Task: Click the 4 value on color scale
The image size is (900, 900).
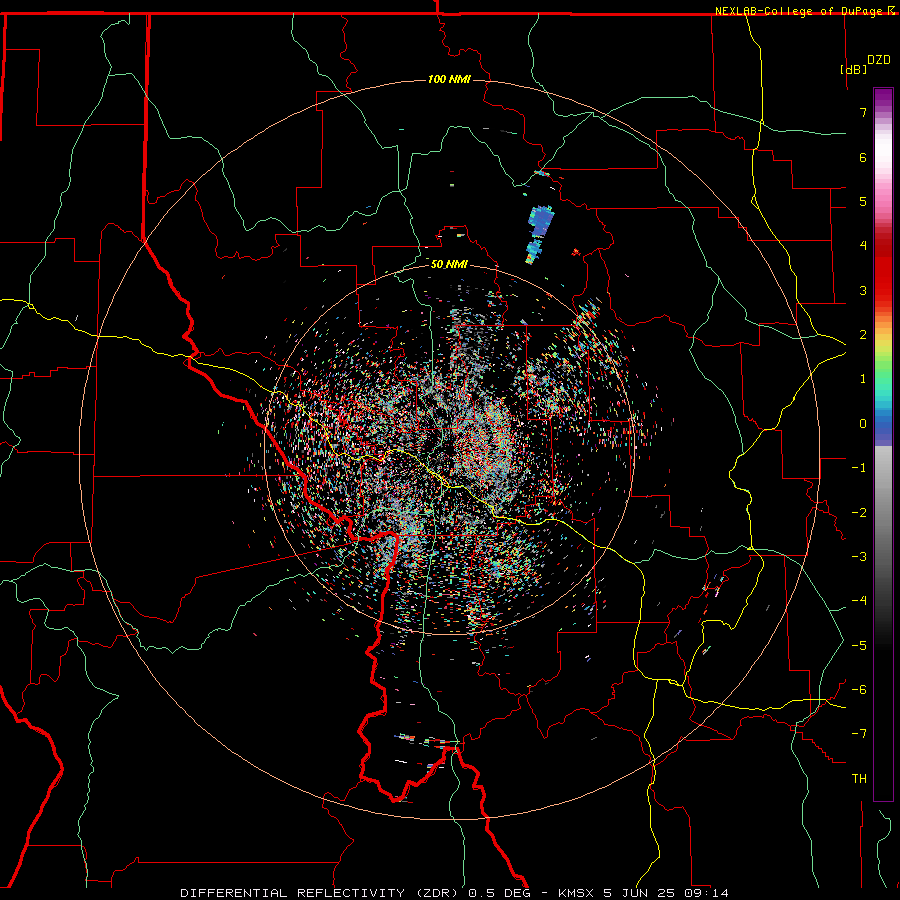Action: tap(863, 246)
